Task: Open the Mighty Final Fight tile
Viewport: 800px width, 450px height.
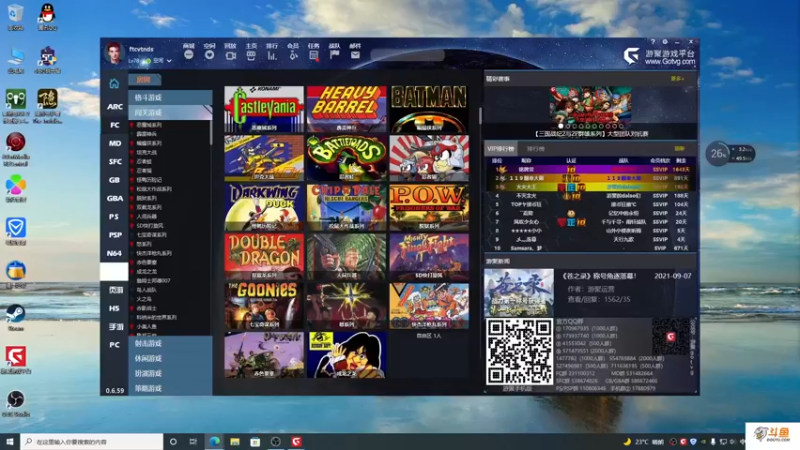Action: 429,256
